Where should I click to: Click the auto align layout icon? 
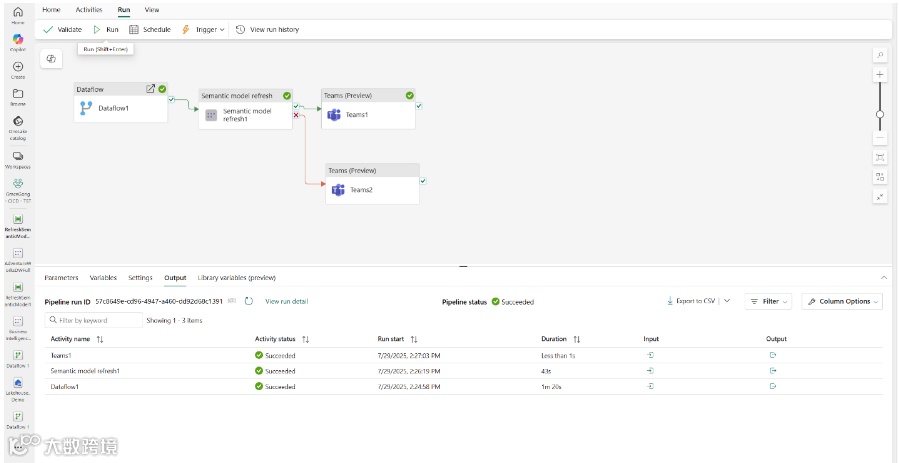tap(880, 177)
